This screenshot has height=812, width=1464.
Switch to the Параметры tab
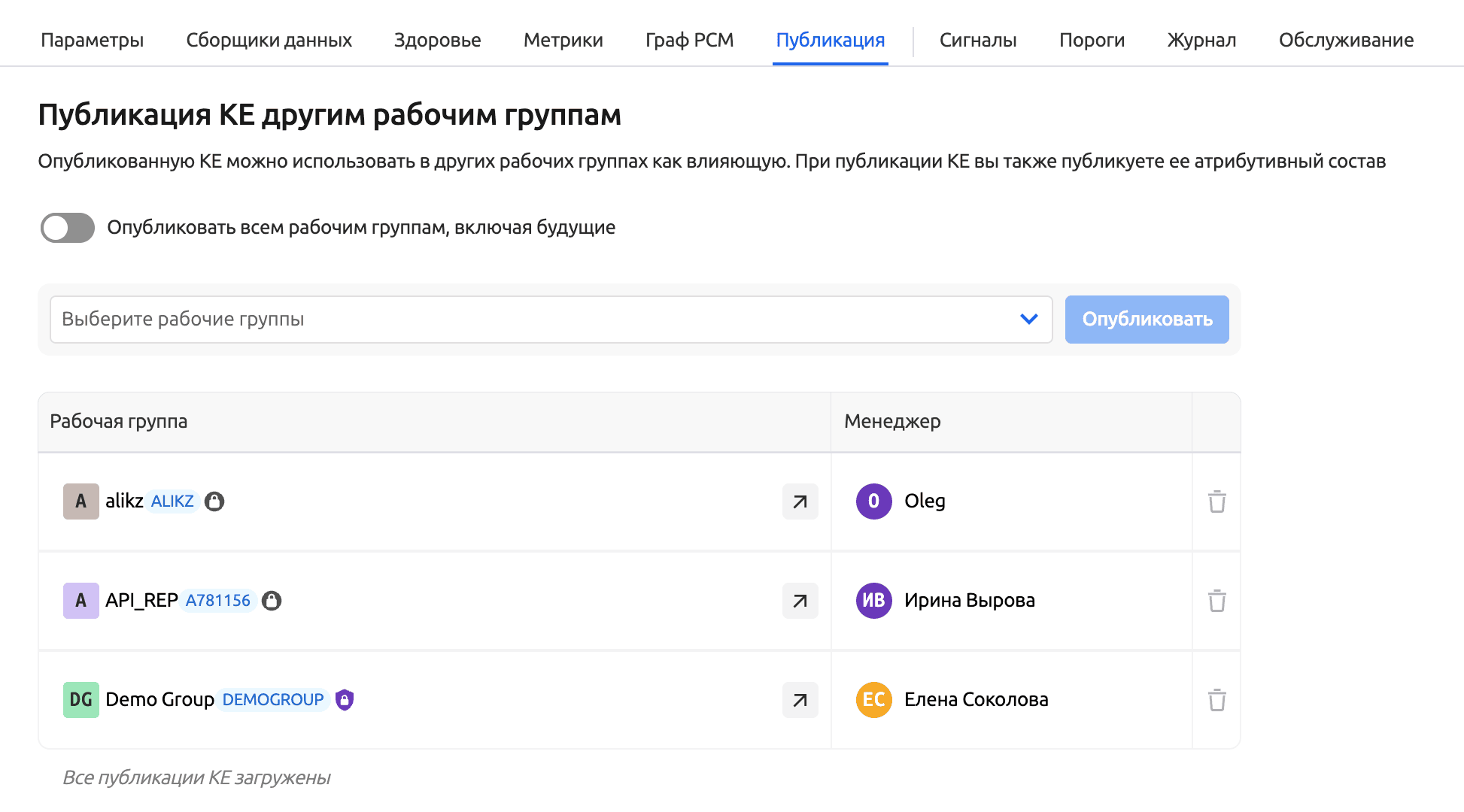92,40
